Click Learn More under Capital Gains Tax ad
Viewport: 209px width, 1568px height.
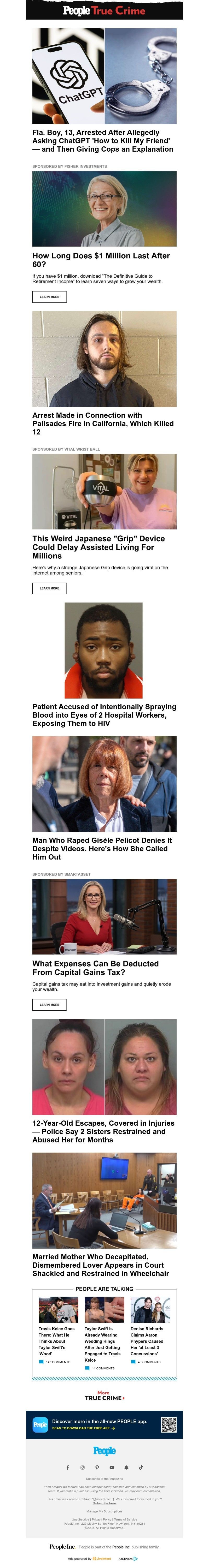coord(49,1004)
